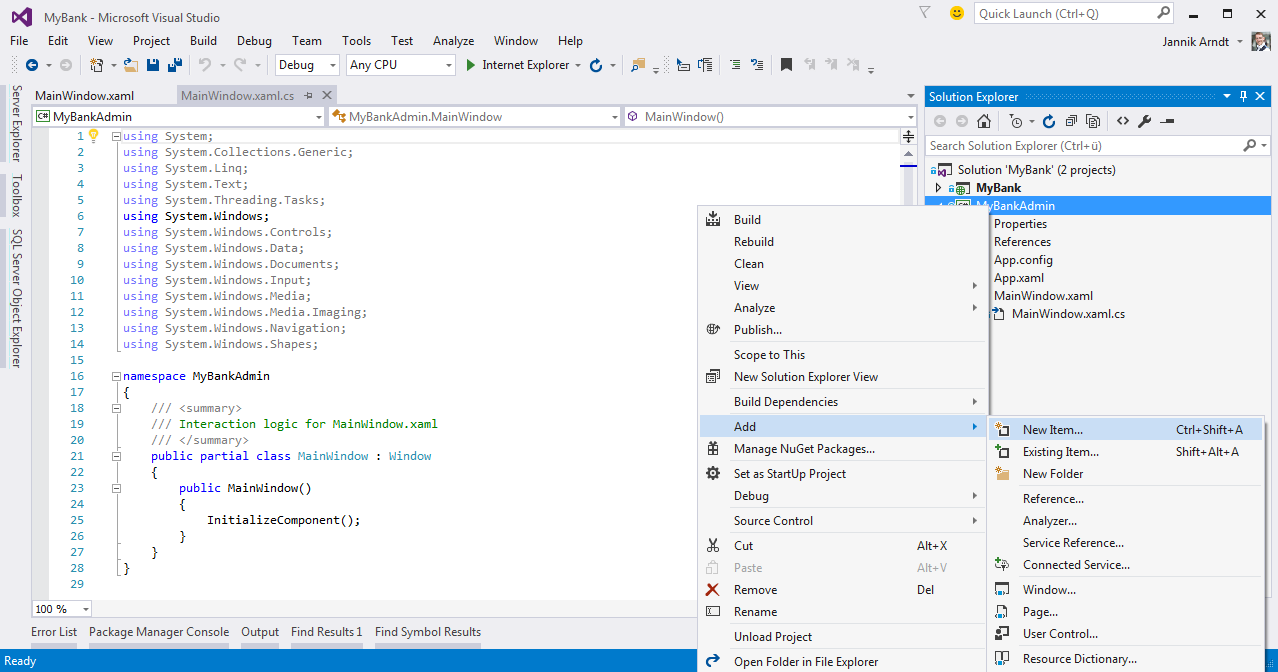Open Properties wrench icon in Solution Explorer

coord(1145,121)
